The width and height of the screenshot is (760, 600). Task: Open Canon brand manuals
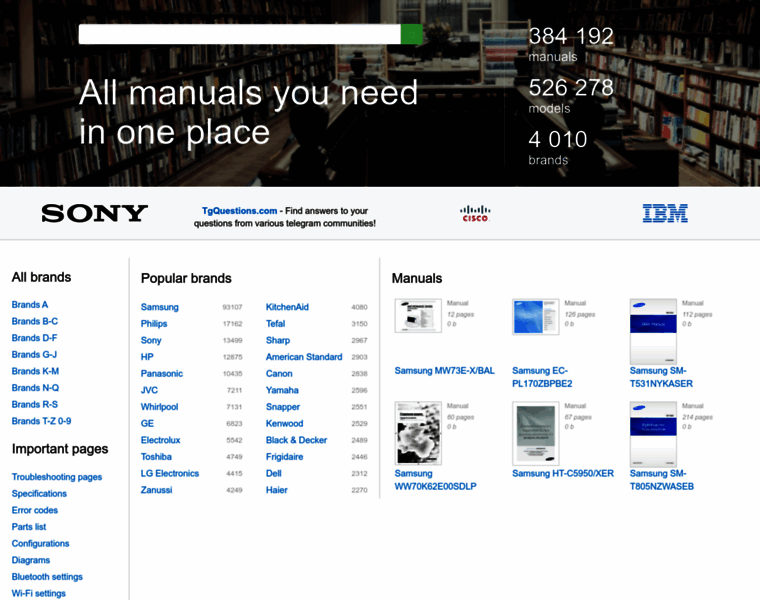279,373
